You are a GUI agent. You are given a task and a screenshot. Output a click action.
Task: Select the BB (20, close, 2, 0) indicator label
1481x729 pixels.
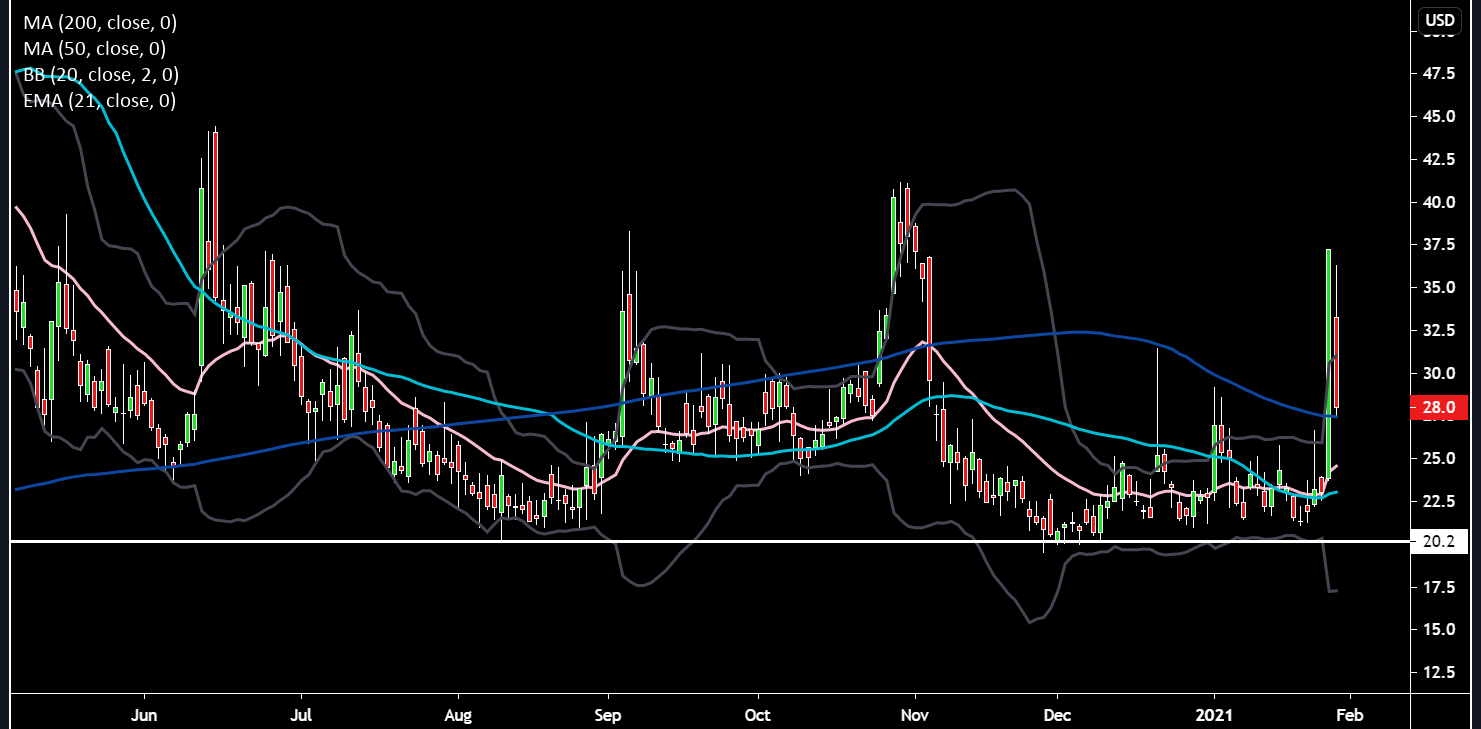(101, 74)
